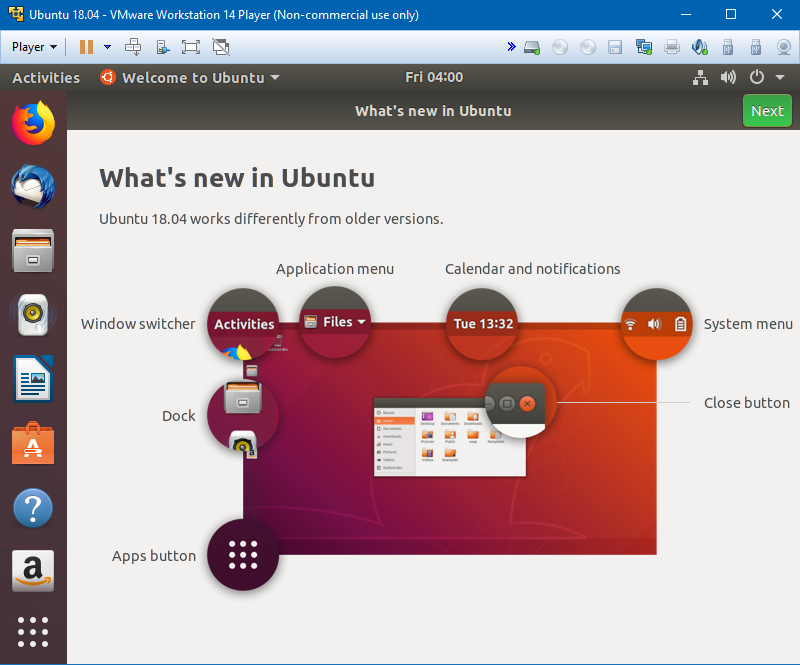Expand the double-chevron in the VMware toolbar

511,47
